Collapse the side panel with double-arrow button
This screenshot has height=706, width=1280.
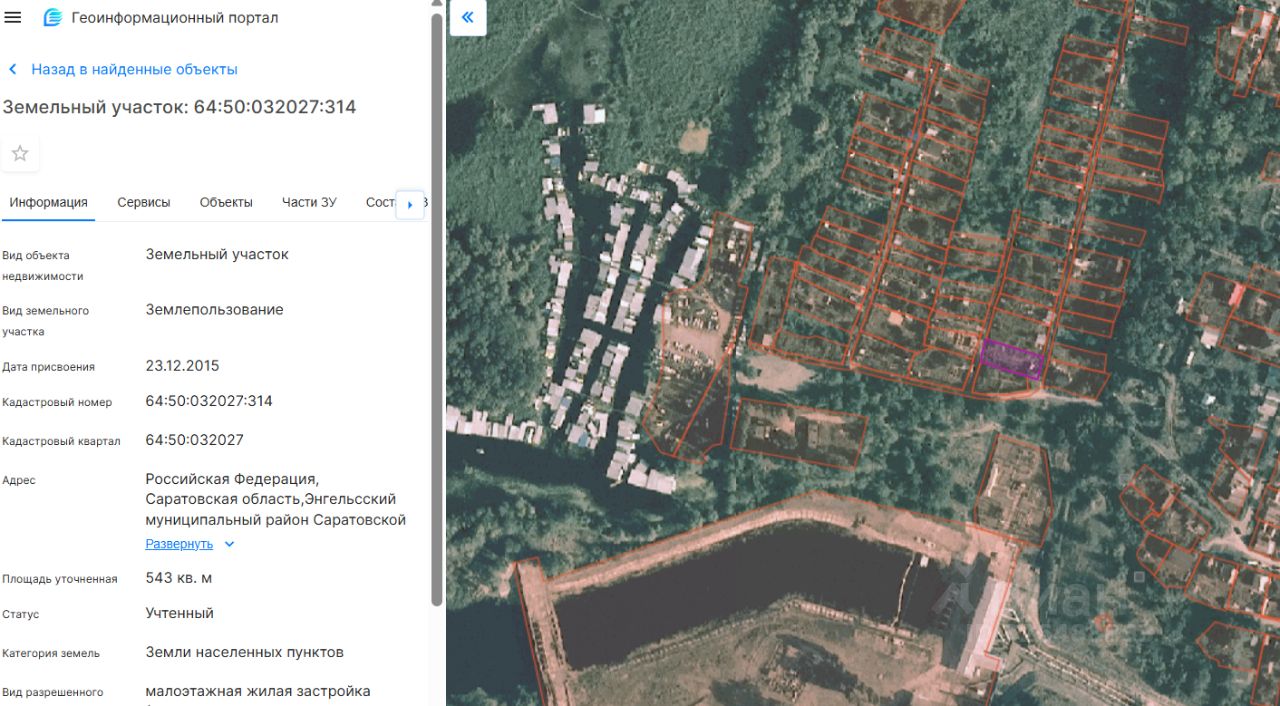(x=467, y=18)
